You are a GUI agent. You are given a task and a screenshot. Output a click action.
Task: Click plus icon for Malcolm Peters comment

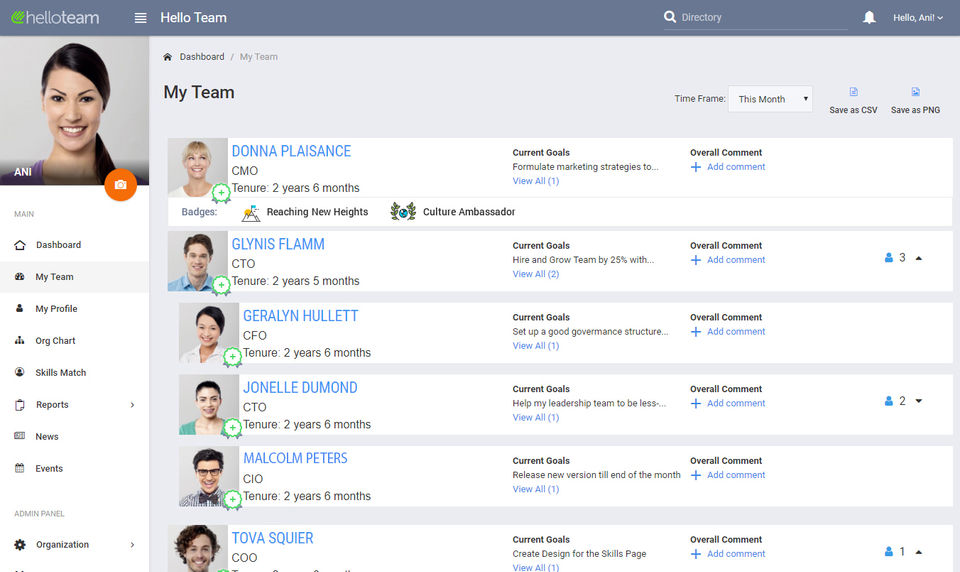pyautogui.click(x=696, y=475)
